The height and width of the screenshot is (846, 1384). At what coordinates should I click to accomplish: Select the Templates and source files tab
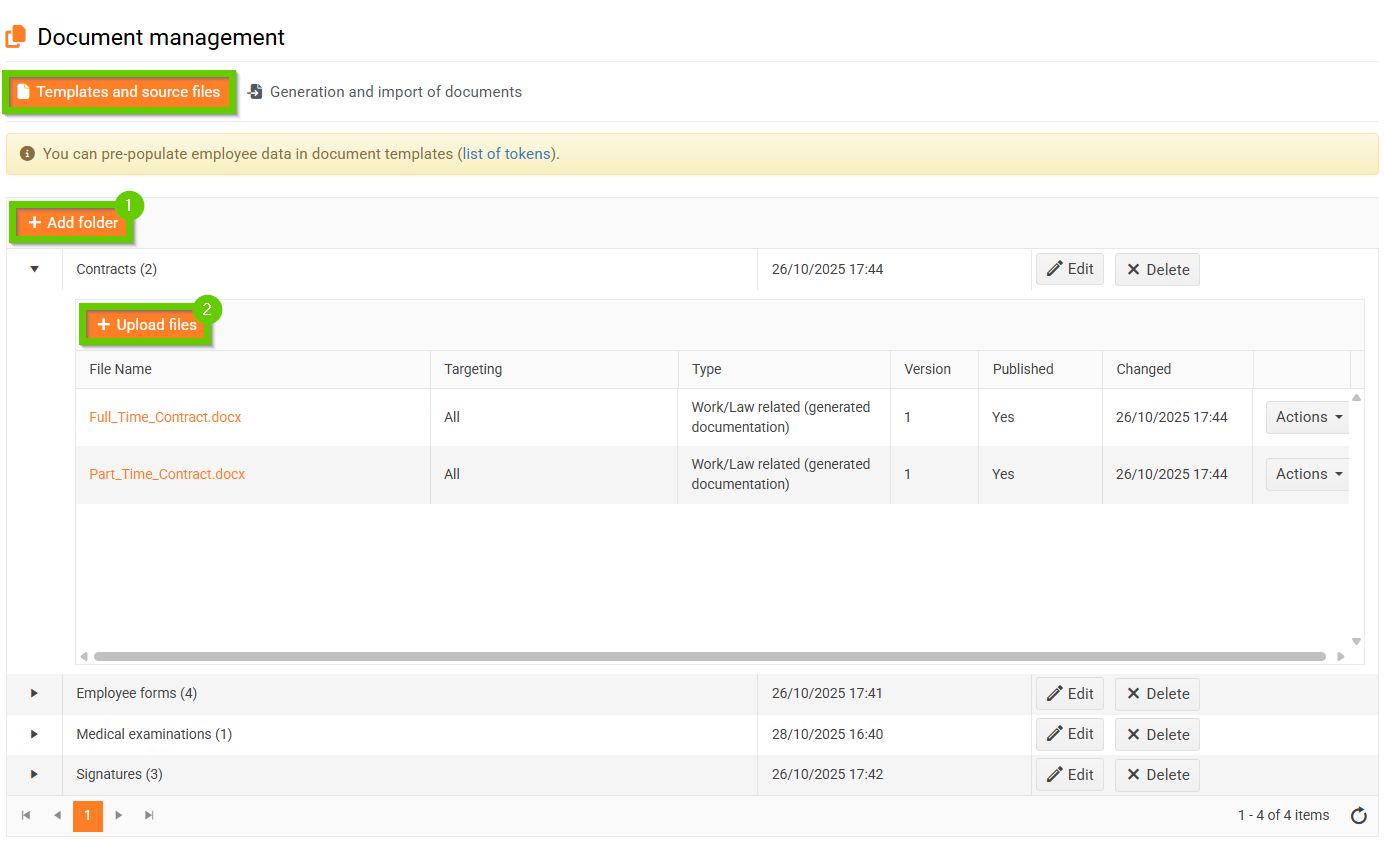pos(119,92)
